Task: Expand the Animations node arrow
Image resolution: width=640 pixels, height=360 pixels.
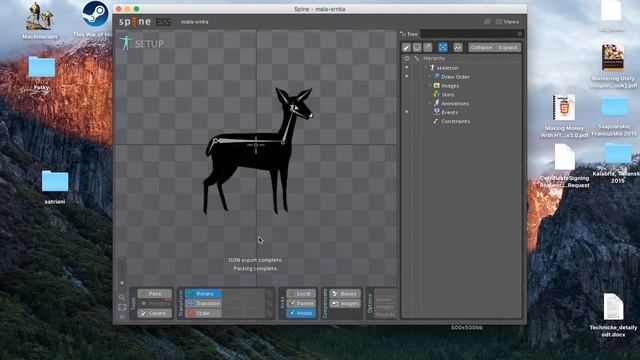Action: (430, 103)
